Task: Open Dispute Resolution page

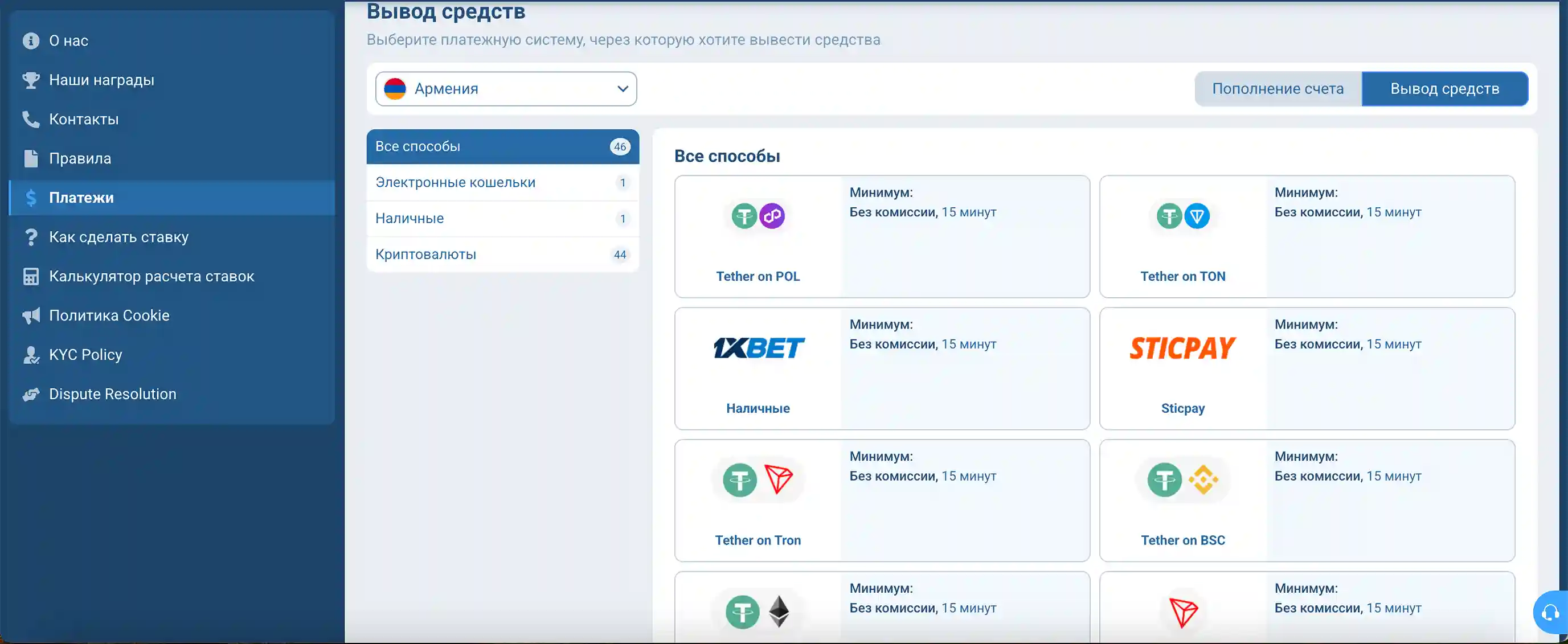Action: pyautogui.click(x=171, y=394)
